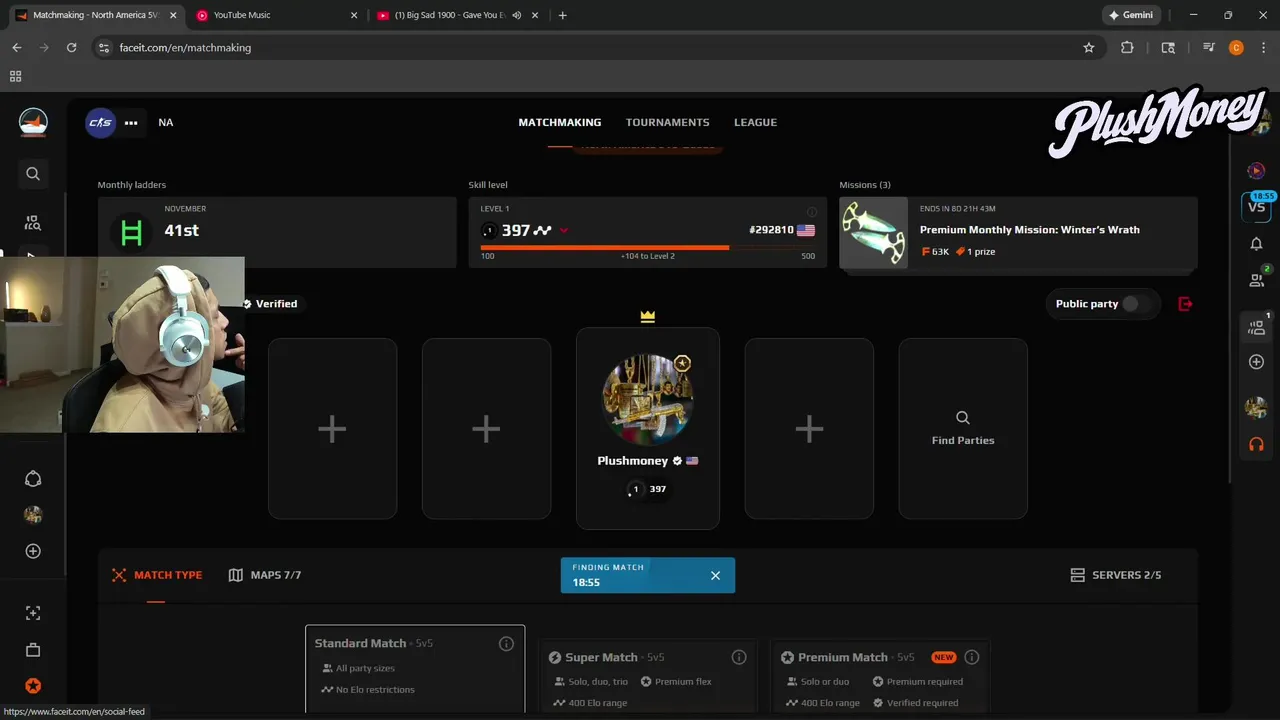The height and width of the screenshot is (720, 1280).
Task: Open social feed star icon
Action: click(x=33, y=686)
